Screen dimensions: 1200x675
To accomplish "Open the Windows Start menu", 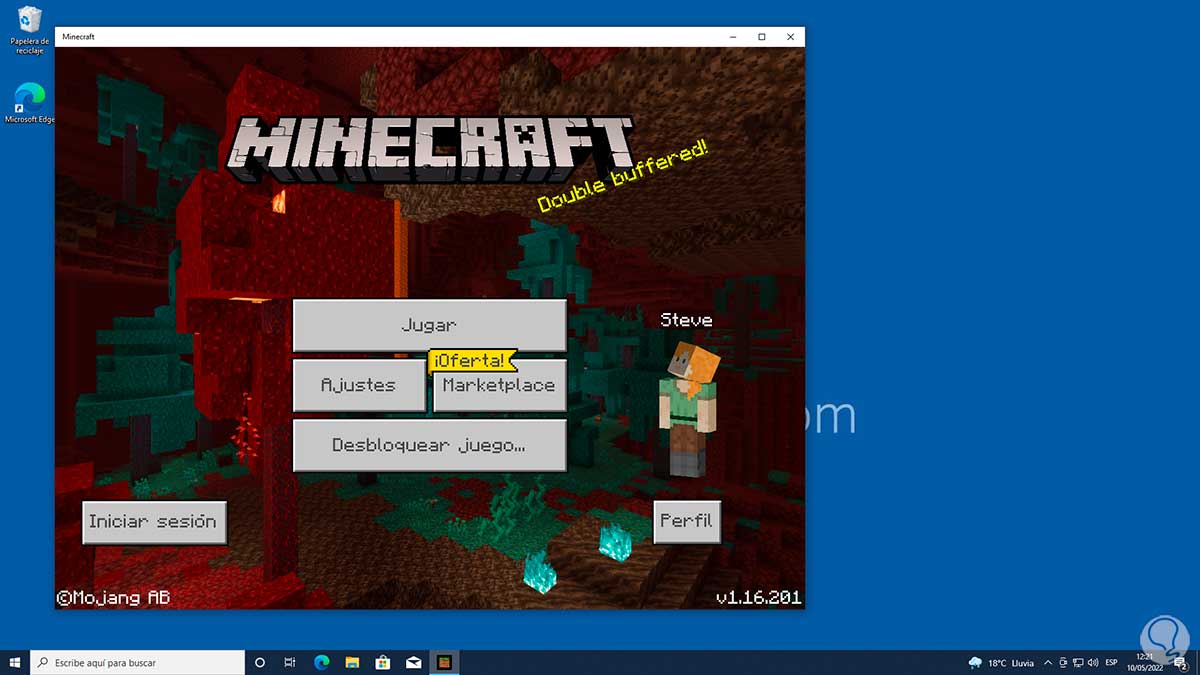I will coord(15,662).
